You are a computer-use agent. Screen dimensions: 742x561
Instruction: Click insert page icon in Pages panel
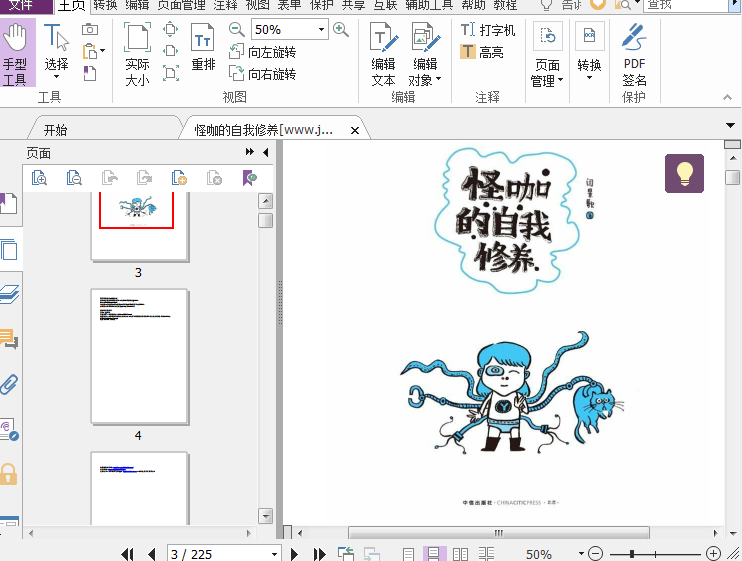[x=179, y=178]
